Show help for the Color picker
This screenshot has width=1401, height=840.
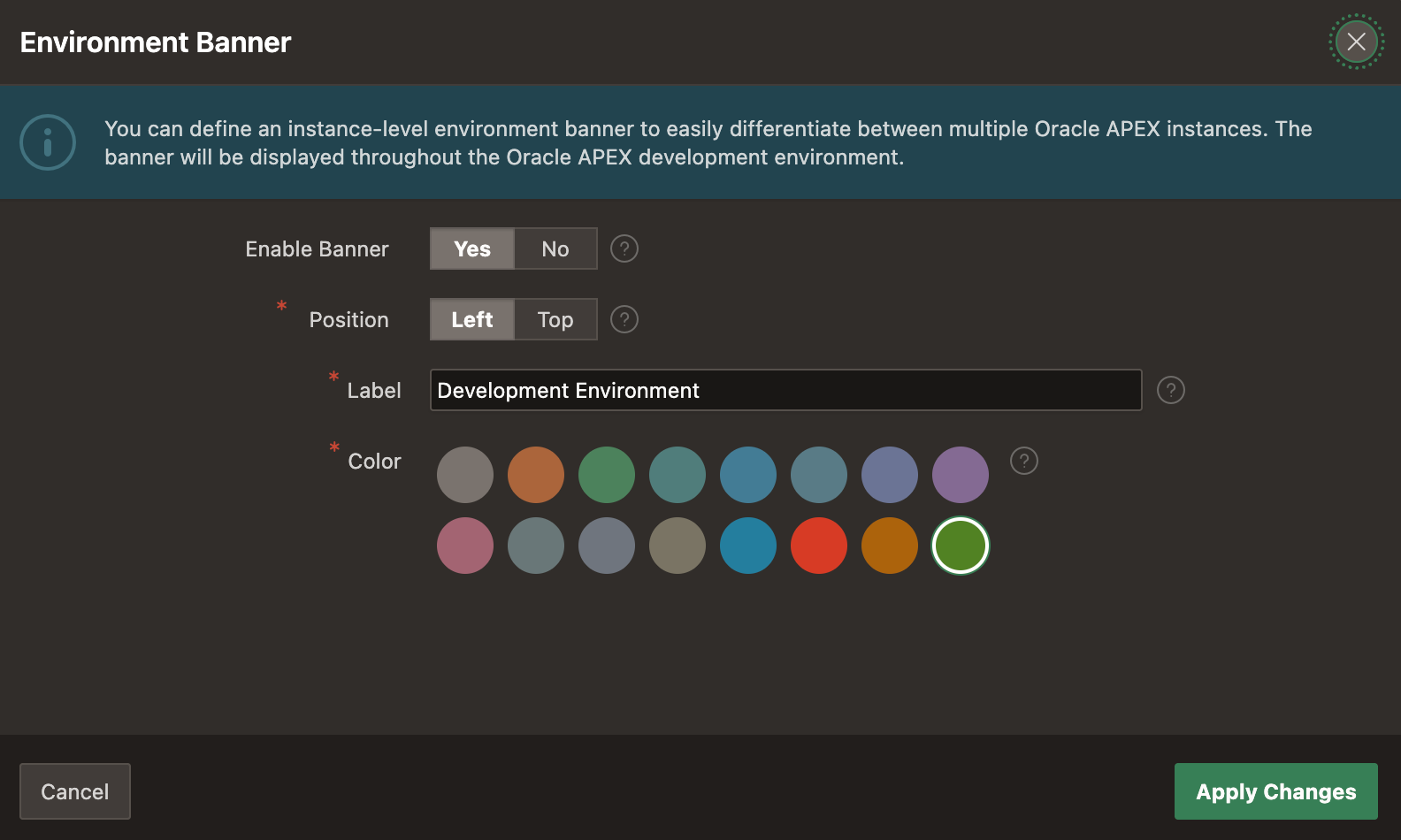point(1023,461)
